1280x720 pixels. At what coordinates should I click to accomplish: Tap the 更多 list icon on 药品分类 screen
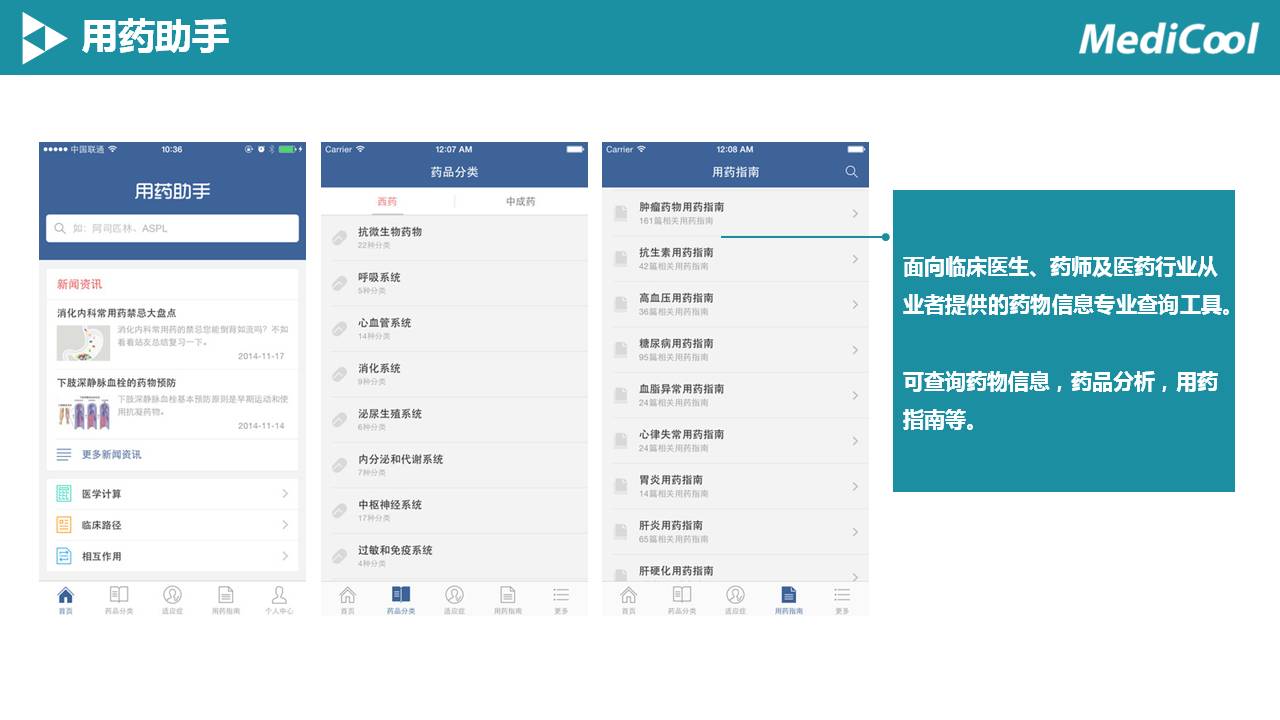[560, 598]
